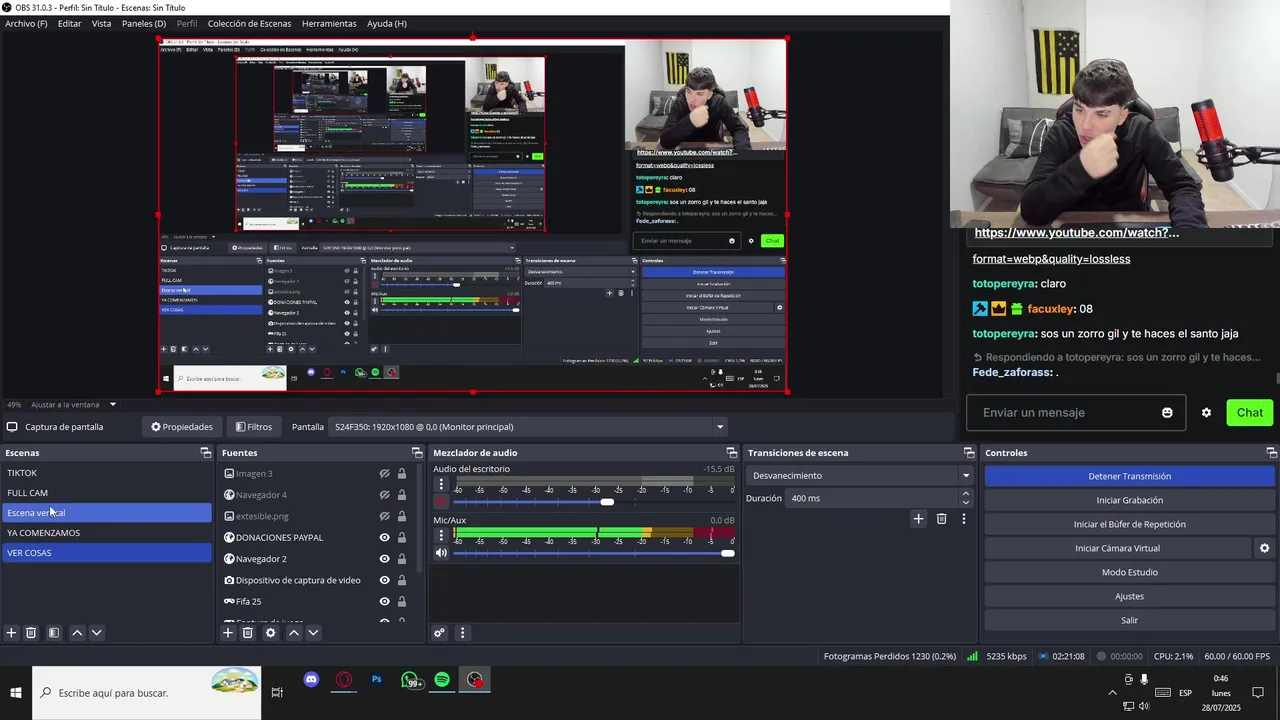This screenshot has height=720, width=1280.
Task: Move source down in Fuentes toolbar
Action: click(x=313, y=633)
